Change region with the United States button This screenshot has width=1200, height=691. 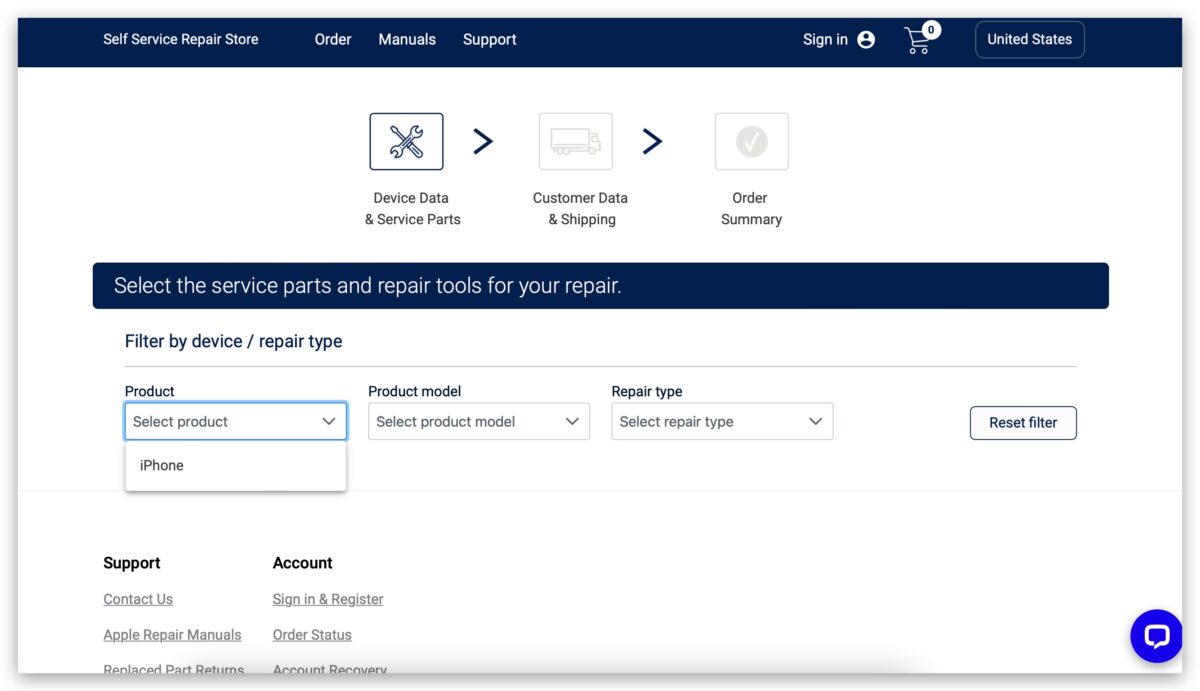click(x=1030, y=40)
